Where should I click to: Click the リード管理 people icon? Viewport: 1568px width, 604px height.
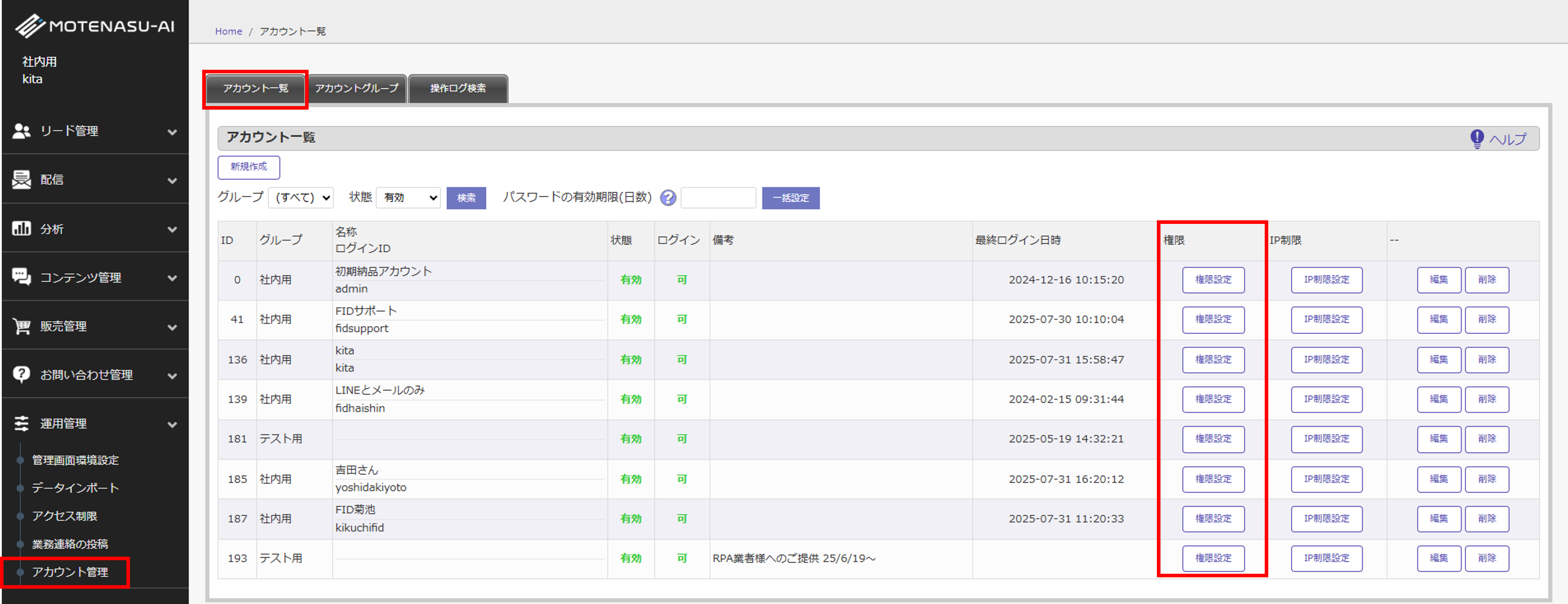click(x=21, y=131)
